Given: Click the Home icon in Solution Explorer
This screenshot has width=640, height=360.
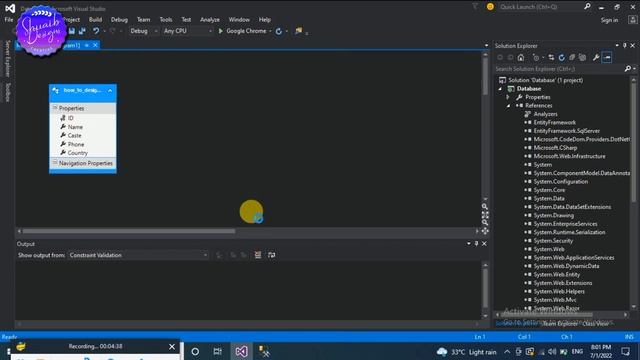Looking at the screenshot, I should [521, 58].
